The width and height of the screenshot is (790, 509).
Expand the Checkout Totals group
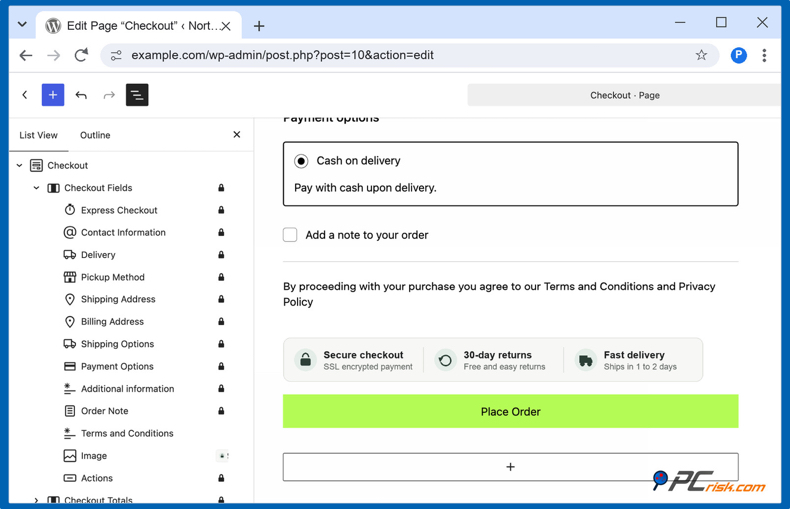36,500
